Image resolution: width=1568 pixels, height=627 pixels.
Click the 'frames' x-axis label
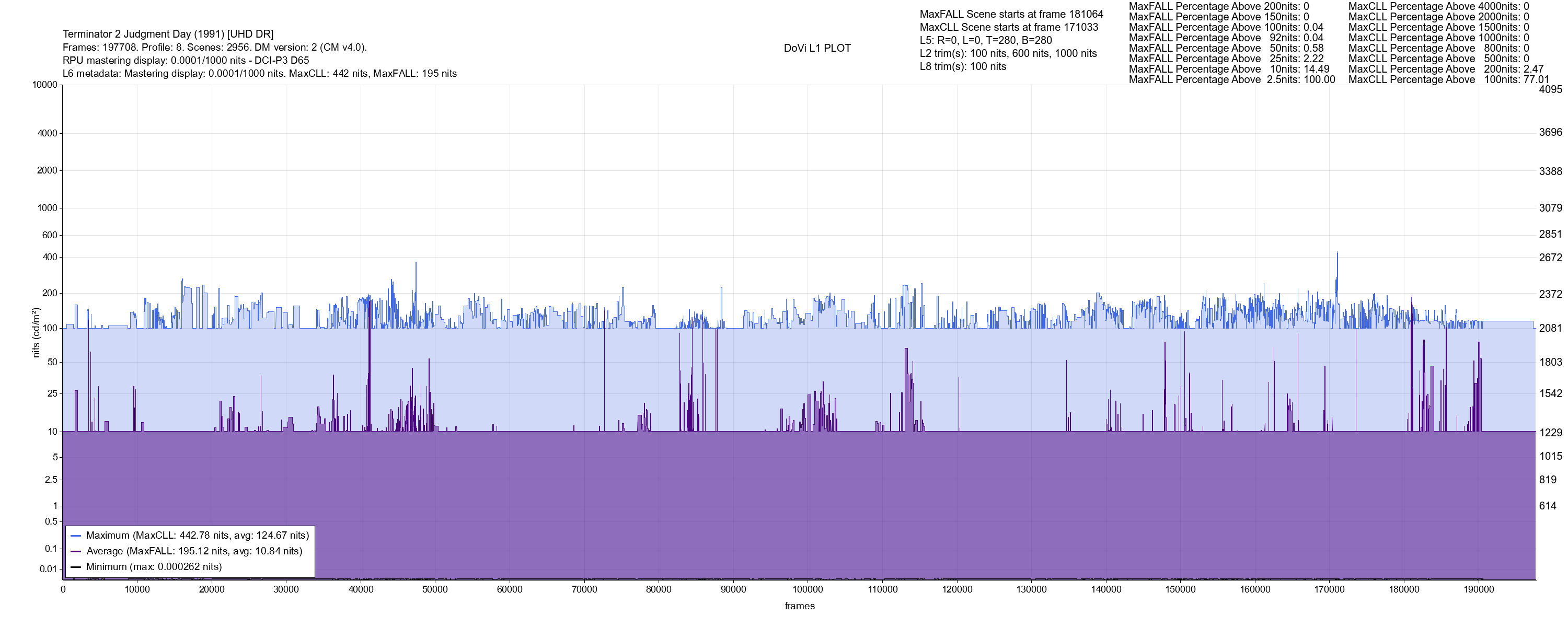tap(799, 606)
